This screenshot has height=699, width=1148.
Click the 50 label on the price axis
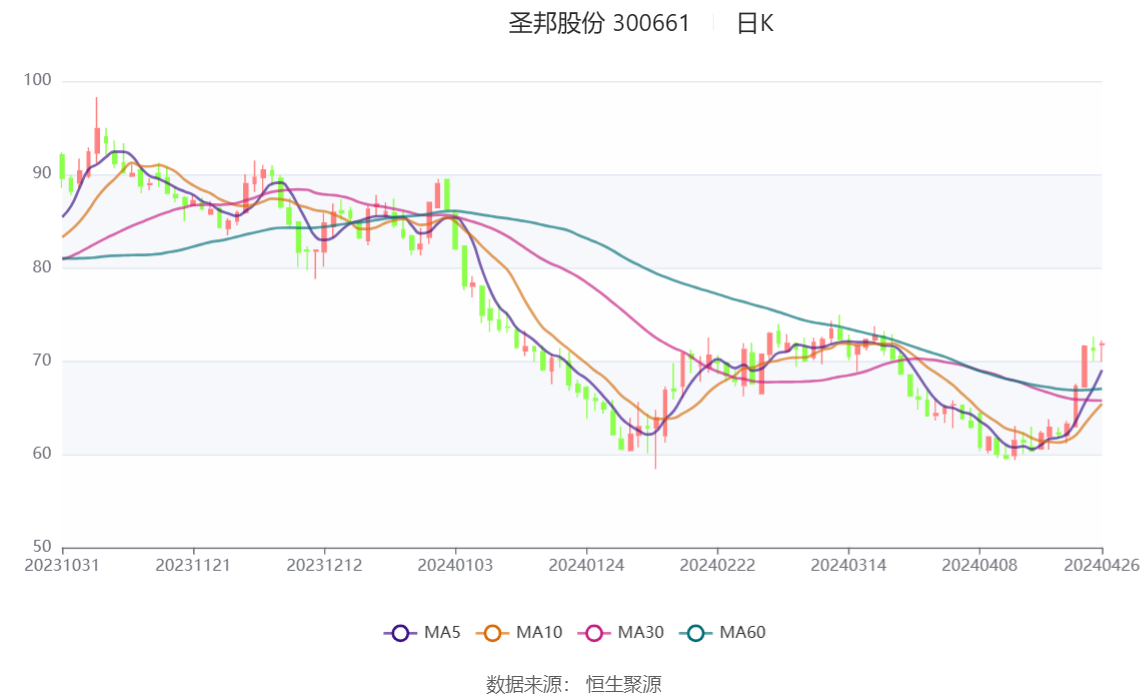(44, 547)
